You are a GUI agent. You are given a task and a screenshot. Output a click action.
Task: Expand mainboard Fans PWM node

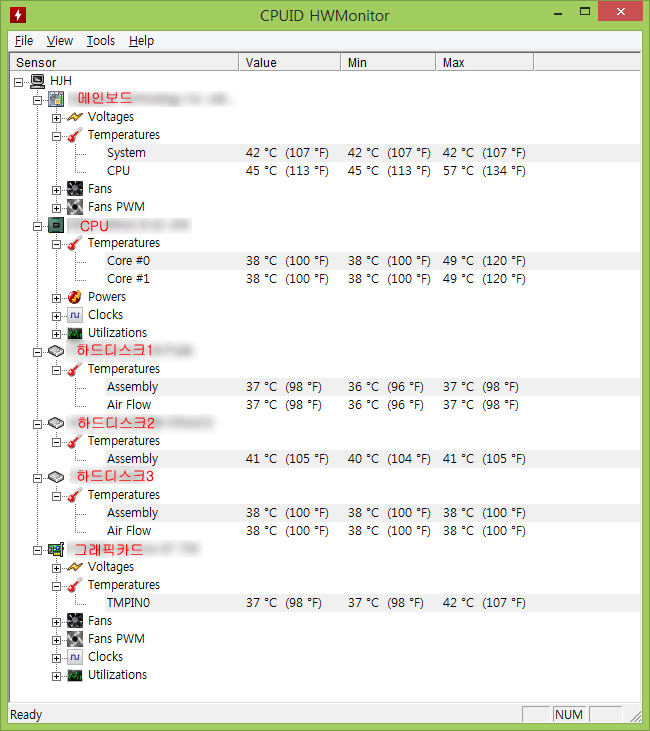(56, 208)
